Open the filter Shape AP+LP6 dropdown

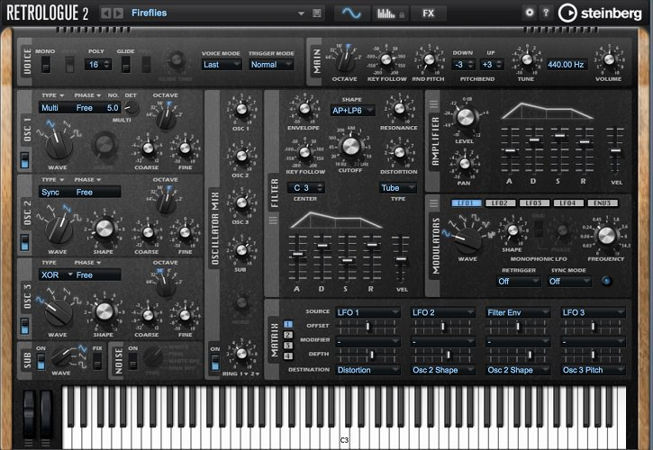pyautogui.click(x=352, y=111)
